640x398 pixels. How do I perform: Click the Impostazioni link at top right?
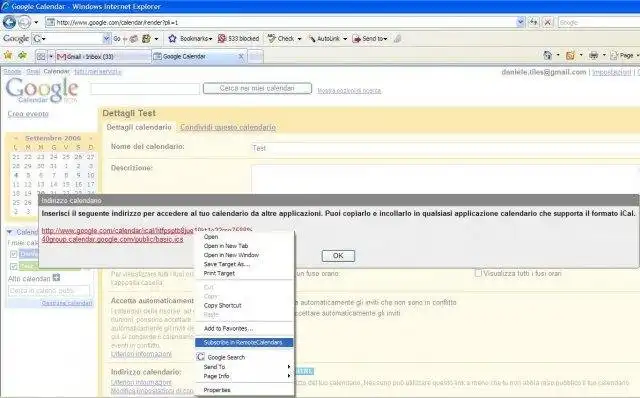point(611,72)
